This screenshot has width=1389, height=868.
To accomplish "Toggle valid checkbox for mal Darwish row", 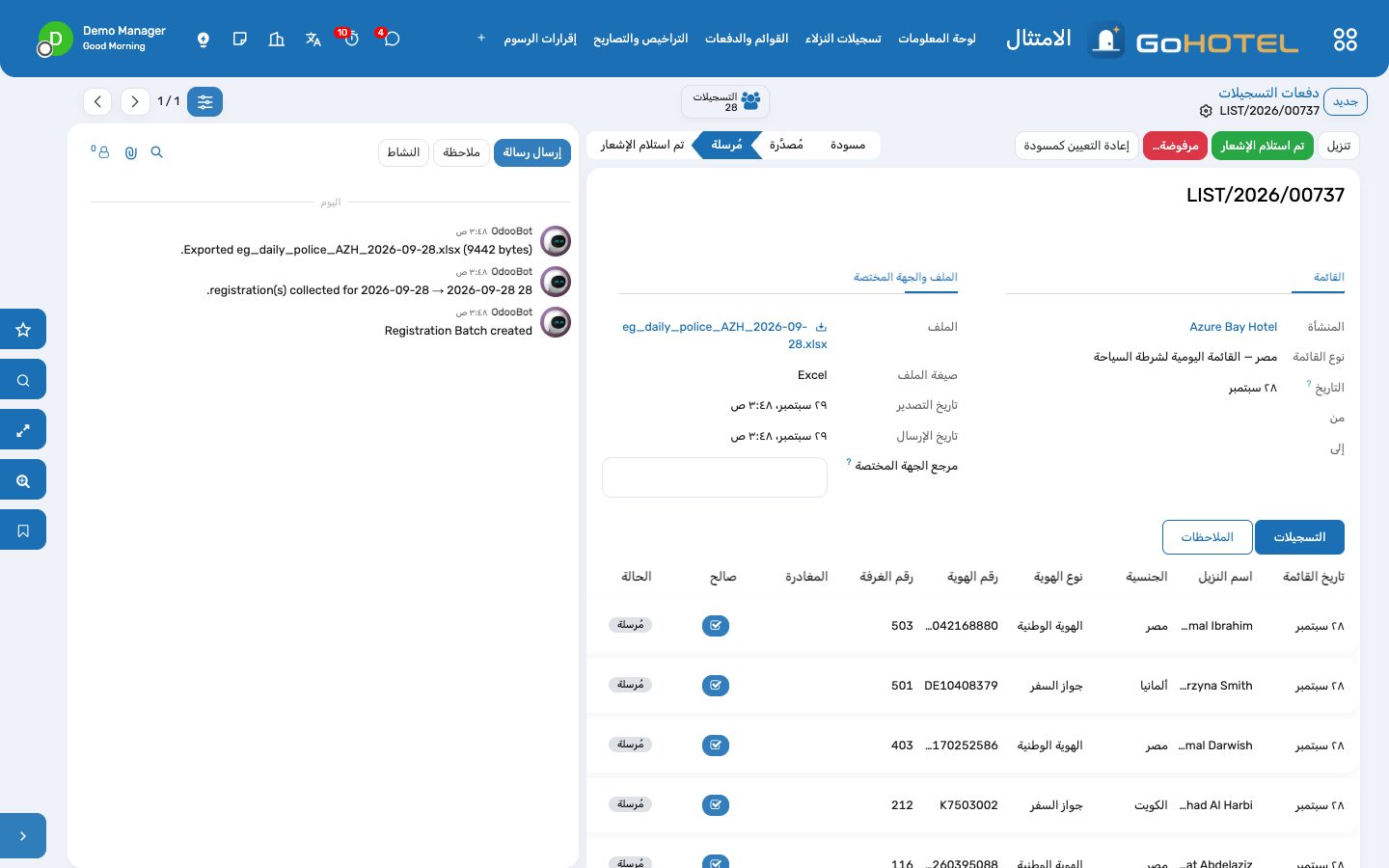I will (716, 746).
